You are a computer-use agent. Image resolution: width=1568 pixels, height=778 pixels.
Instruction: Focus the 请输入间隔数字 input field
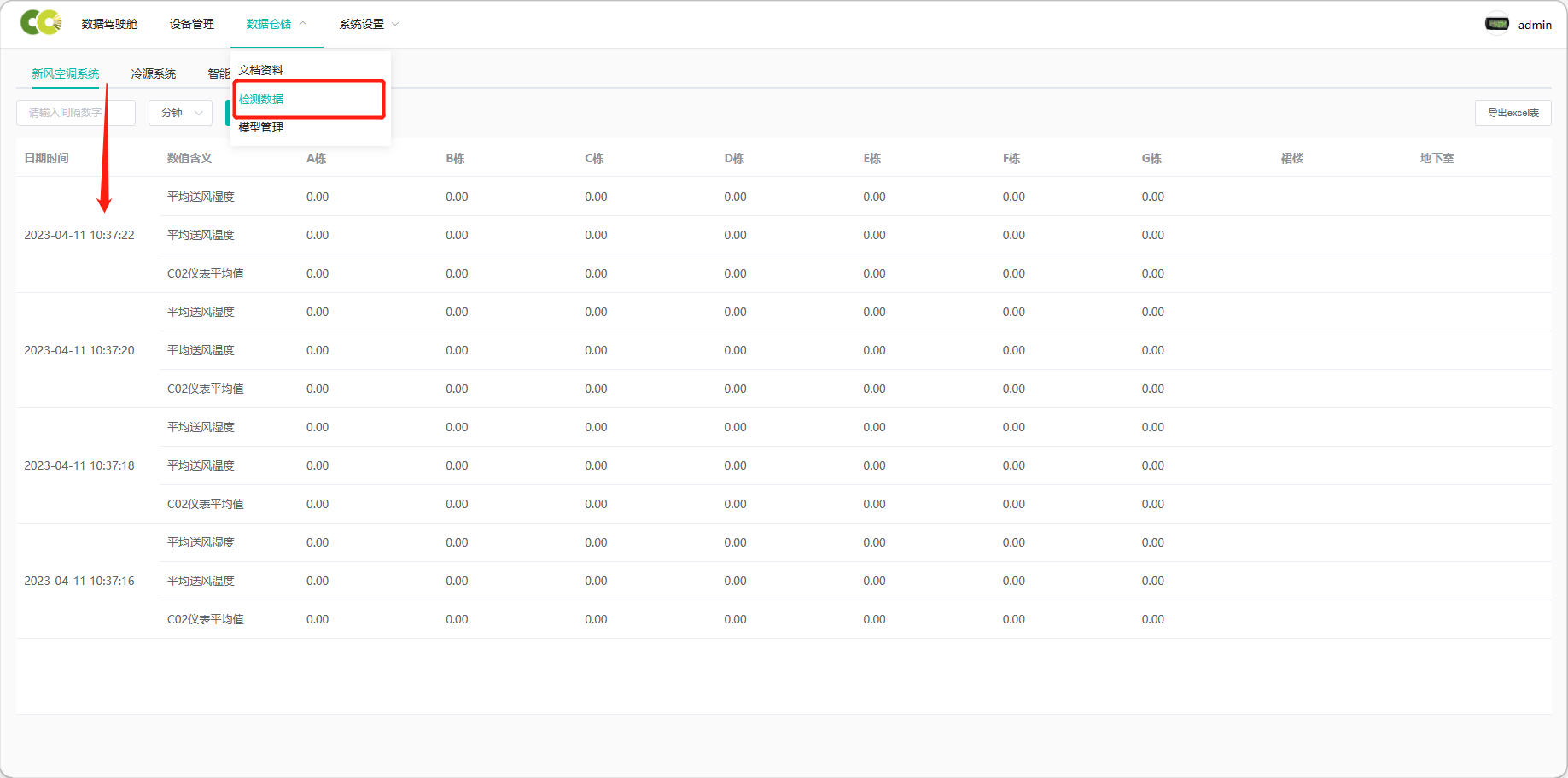pos(75,113)
